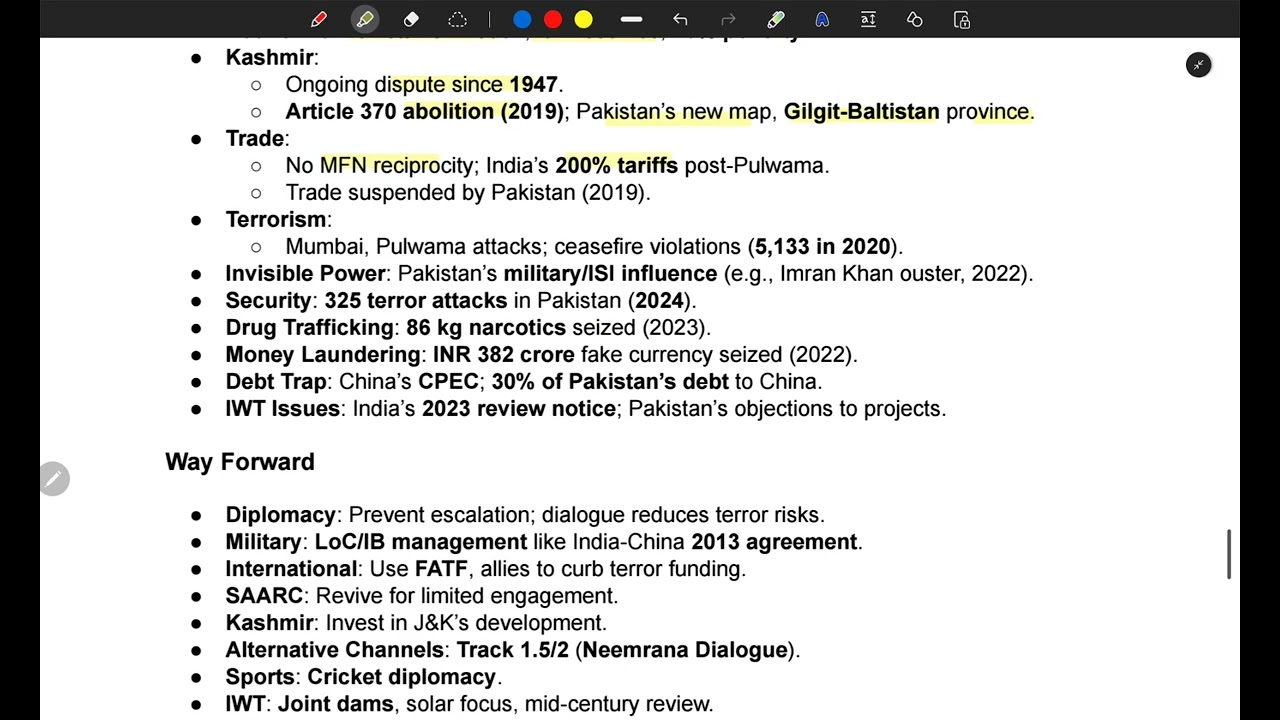The width and height of the screenshot is (1280, 720).
Task: Click the '86 kg narcotics' text
Action: coord(486,328)
